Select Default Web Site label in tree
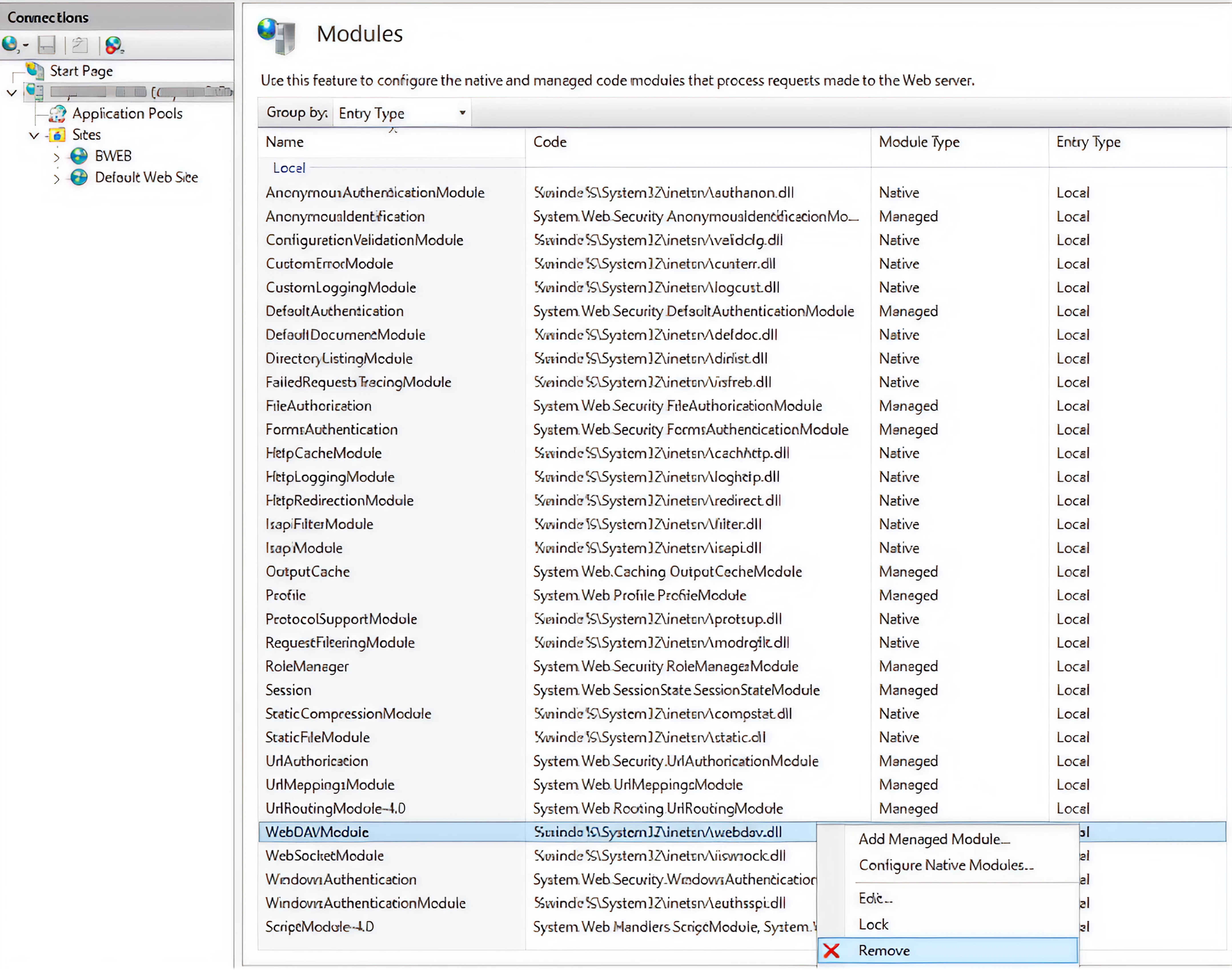 click(x=147, y=177)
